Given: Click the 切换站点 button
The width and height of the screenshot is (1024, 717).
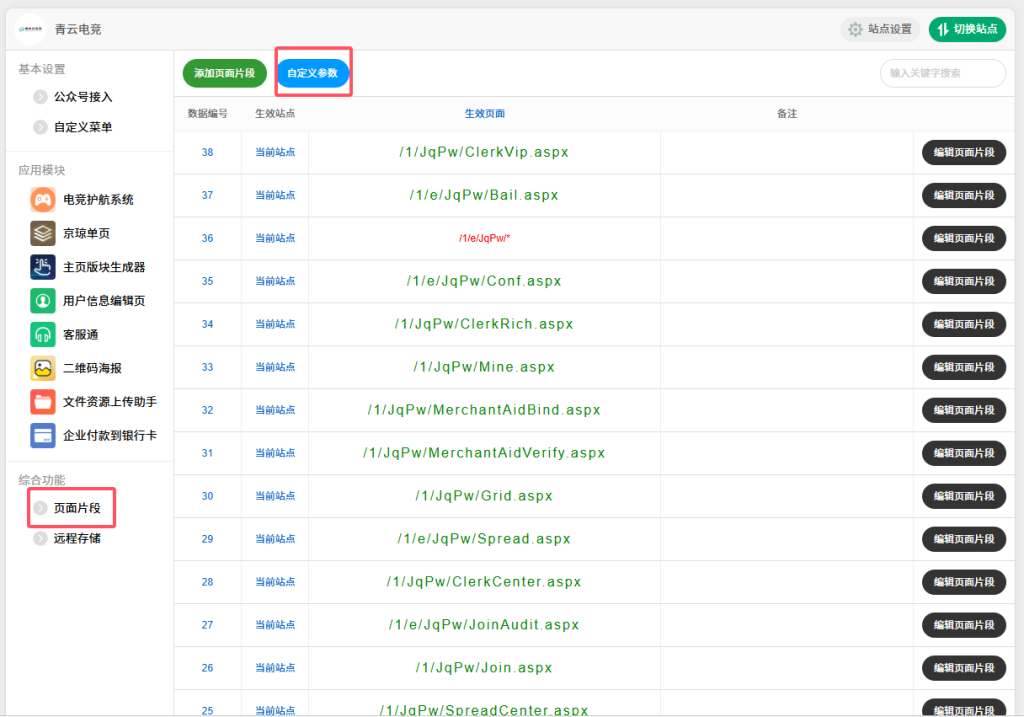Looking at the screenshot, I should (x=967, y=29).
